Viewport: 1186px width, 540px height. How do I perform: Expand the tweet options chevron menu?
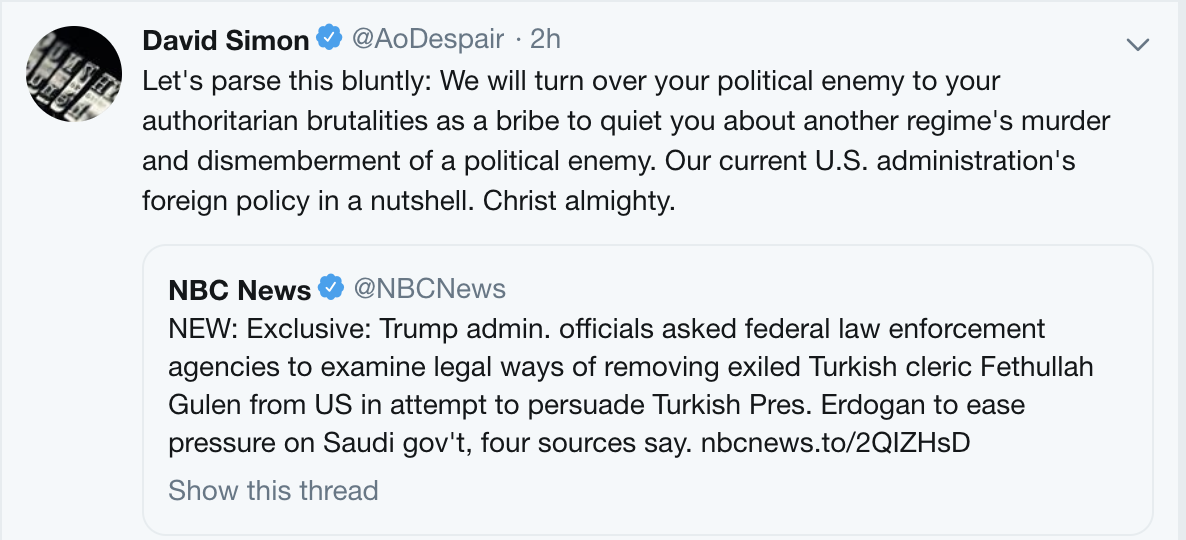click(x=1137, y=43)
